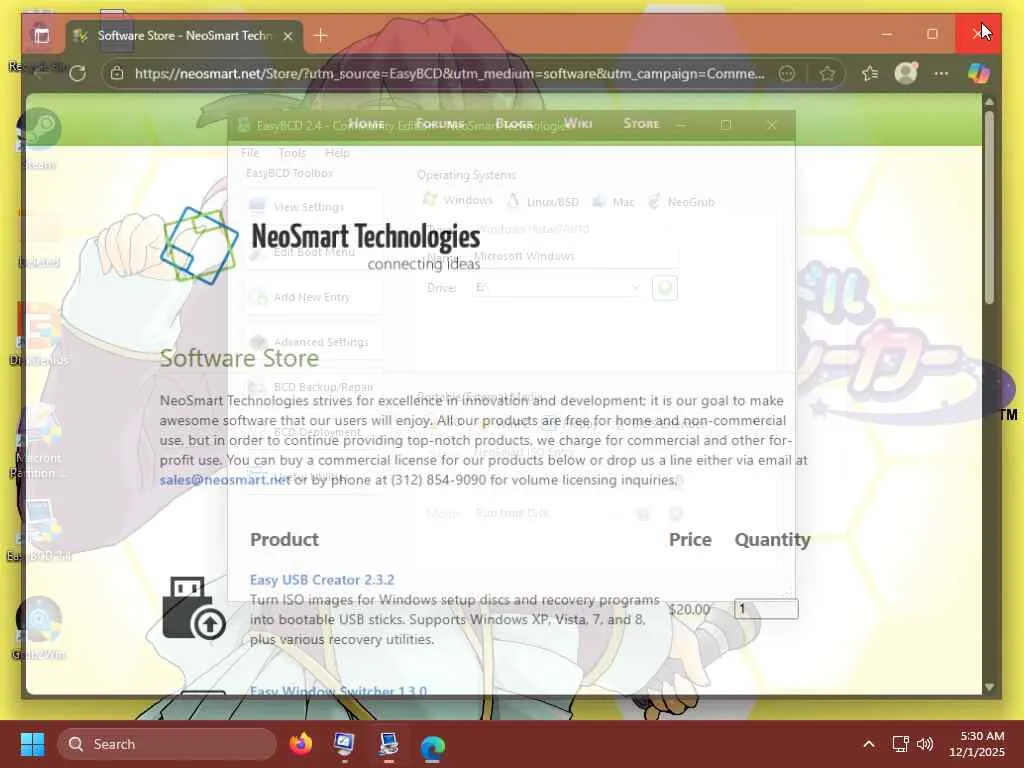
Task: Open the volume tray icon
Action: pyautogui.click(x=925, y=744)
